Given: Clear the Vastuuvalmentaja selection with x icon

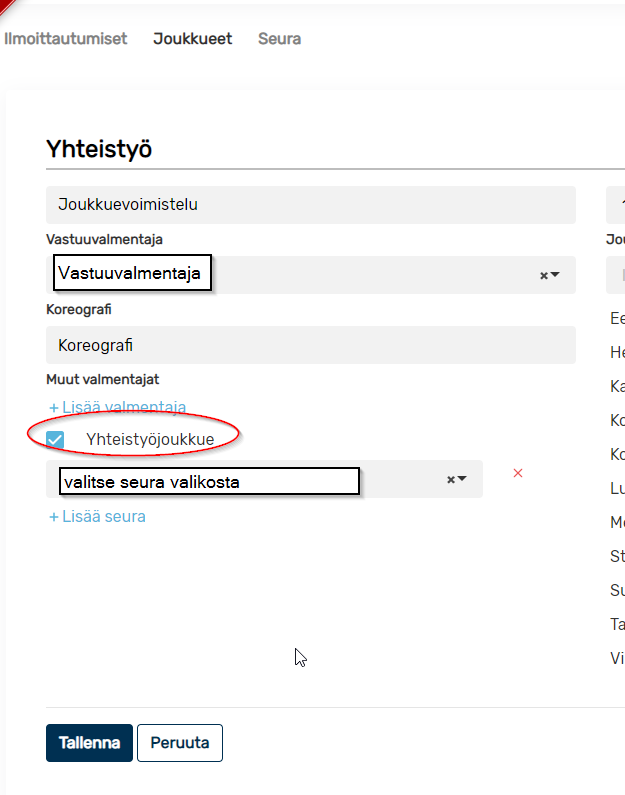Looking at the screenshot, I should tap(544, 275).
